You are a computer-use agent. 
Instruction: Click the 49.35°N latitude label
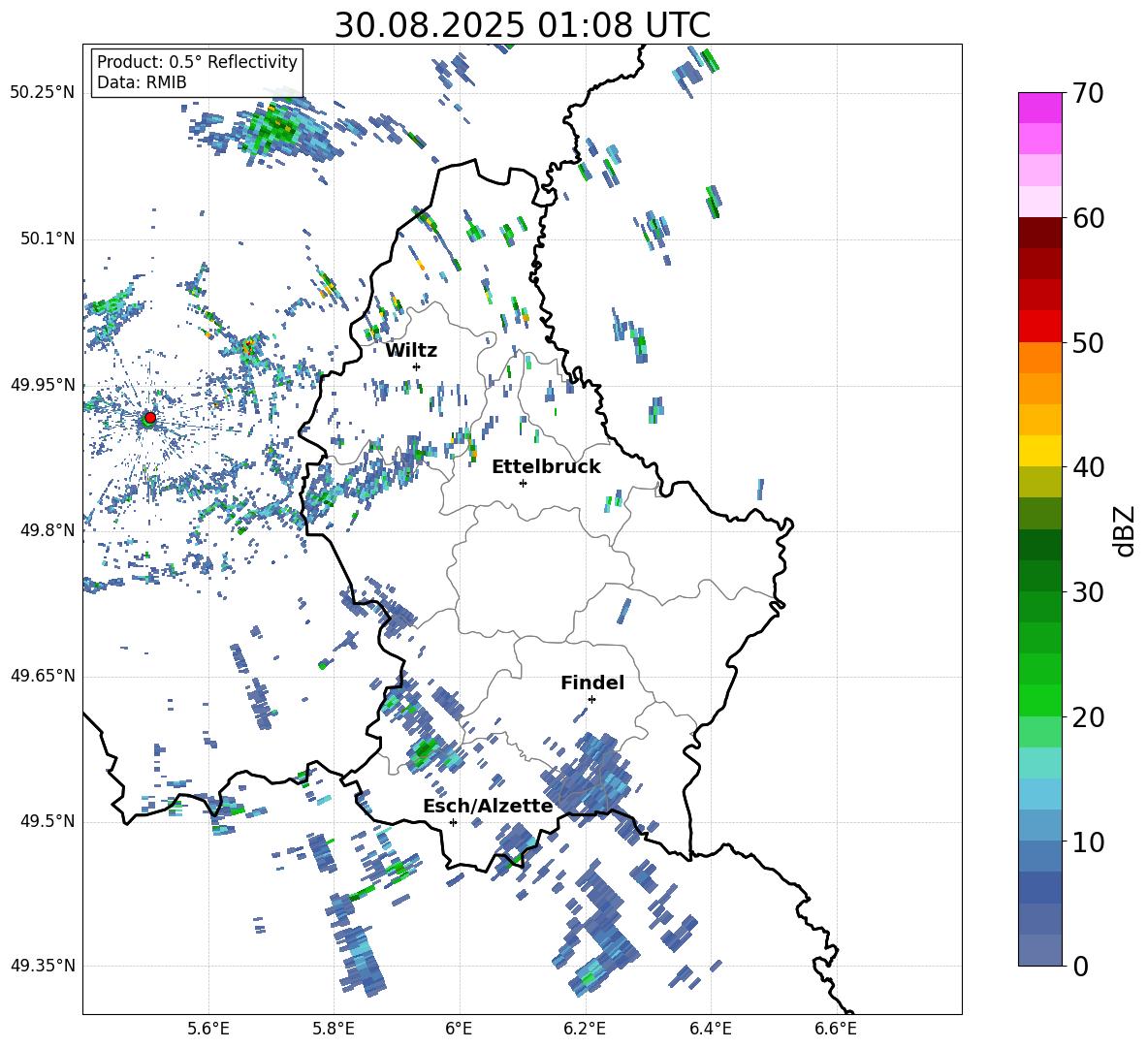coord(42,966)
